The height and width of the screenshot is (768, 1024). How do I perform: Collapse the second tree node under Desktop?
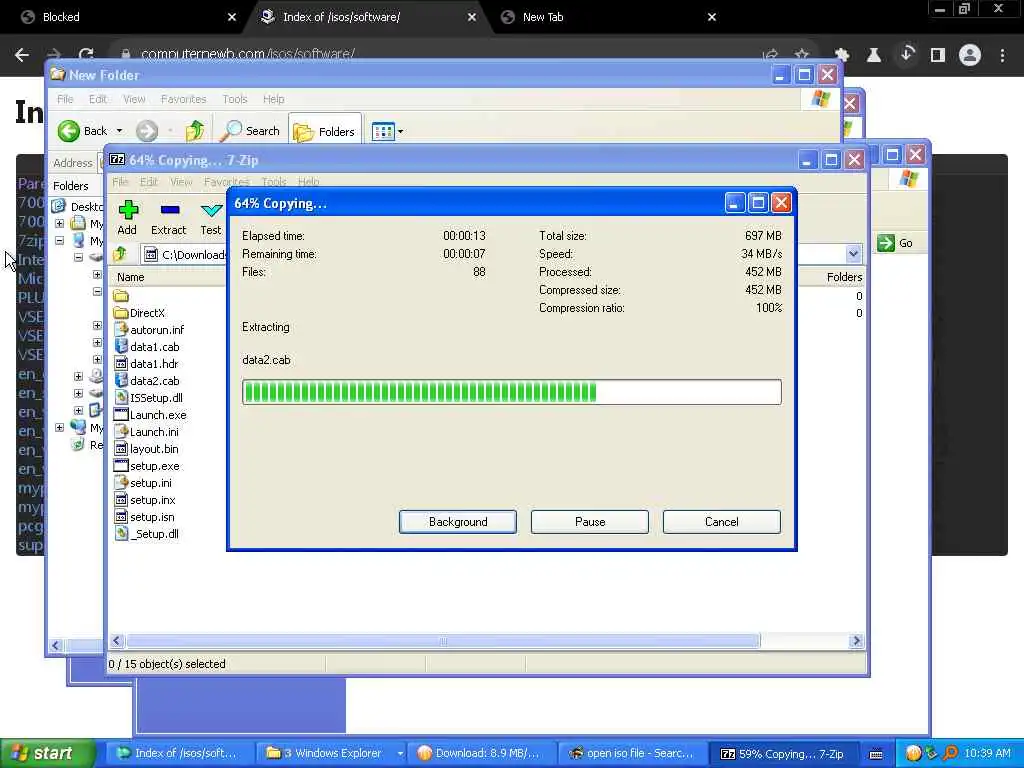click(59, 240)
